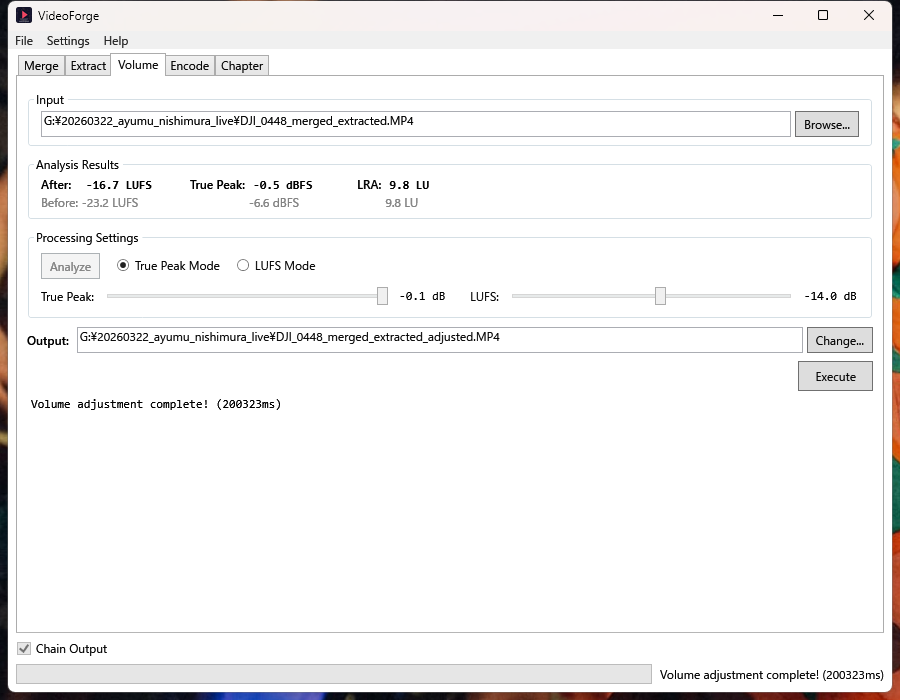Toggle the Chain Output checkbox
The width and height of the screenshot is (900, 700).
24,649
